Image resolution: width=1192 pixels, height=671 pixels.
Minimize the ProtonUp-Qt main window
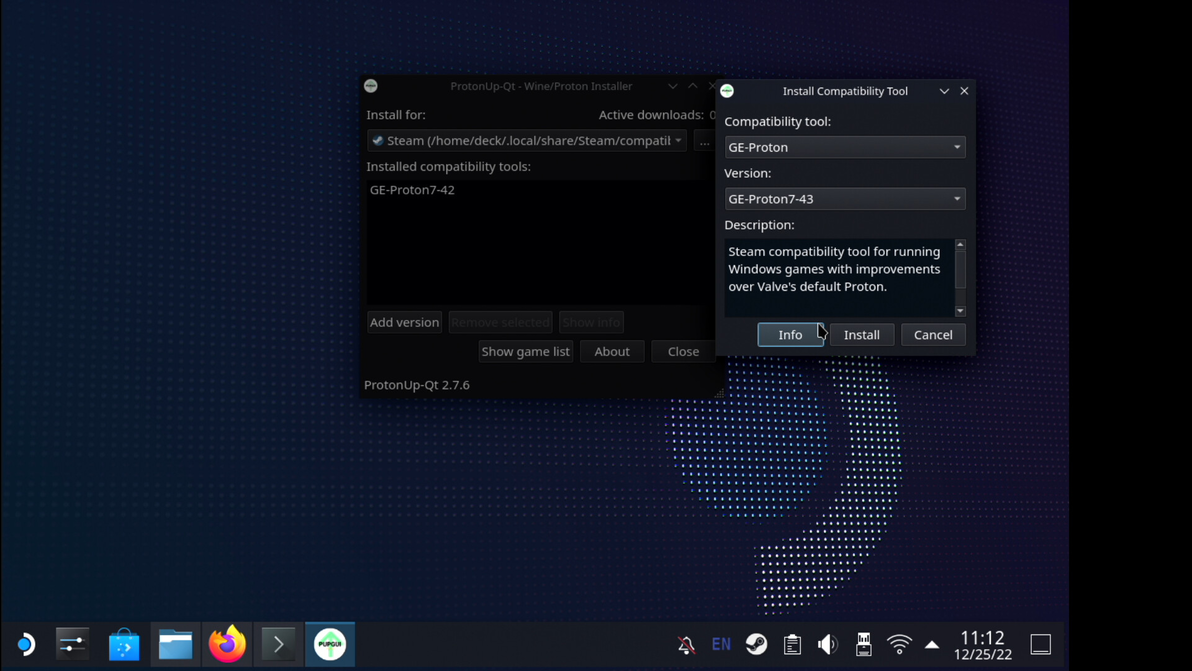673,86
